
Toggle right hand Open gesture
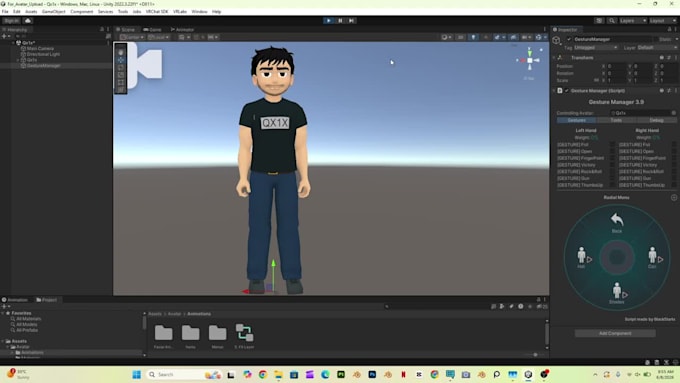tap(674, 151)
